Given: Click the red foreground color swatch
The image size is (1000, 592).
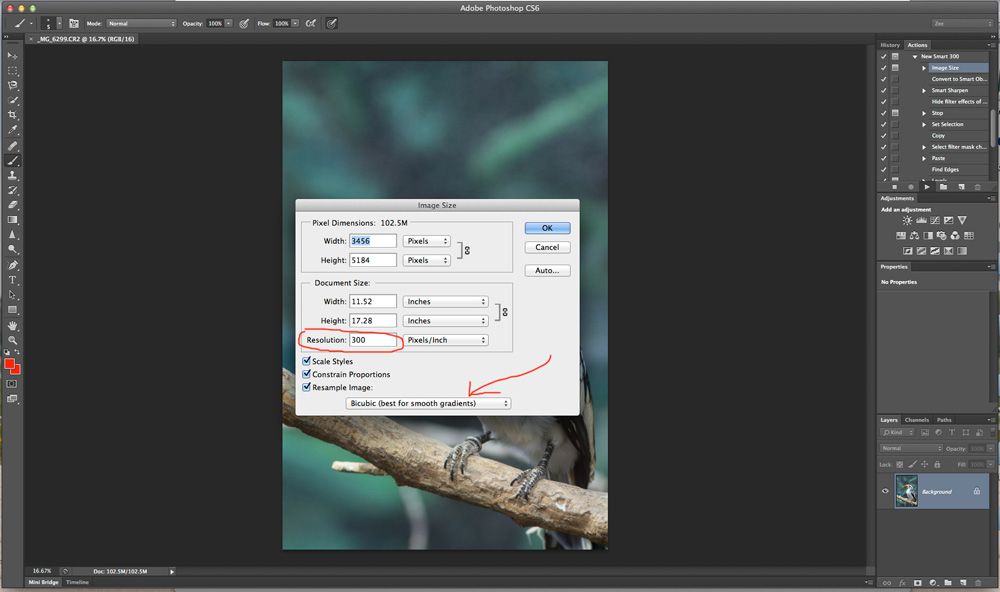Looking at the screenshot, I should pyautogui.click(x=10, y=364).
